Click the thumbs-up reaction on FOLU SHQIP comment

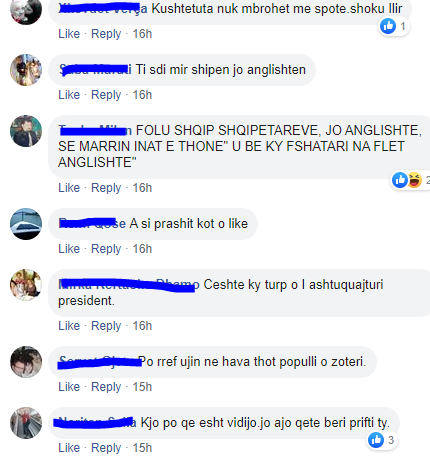(x=400, y=180)
